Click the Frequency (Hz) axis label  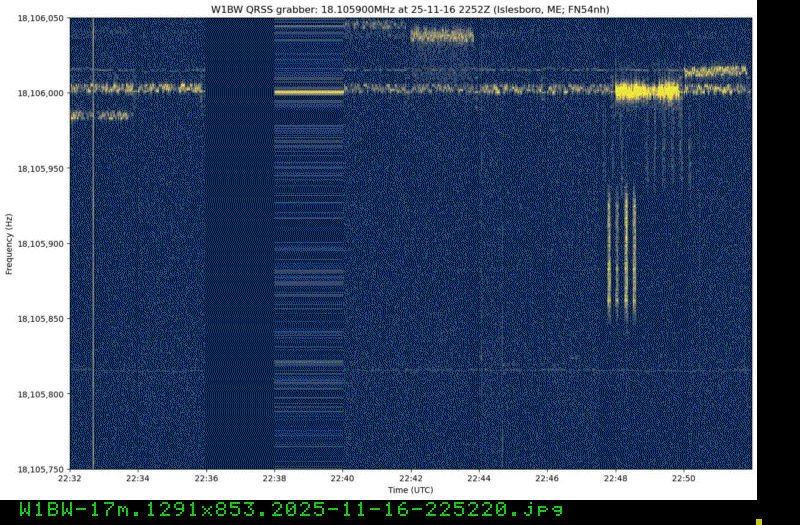click(x=9, y=244)
